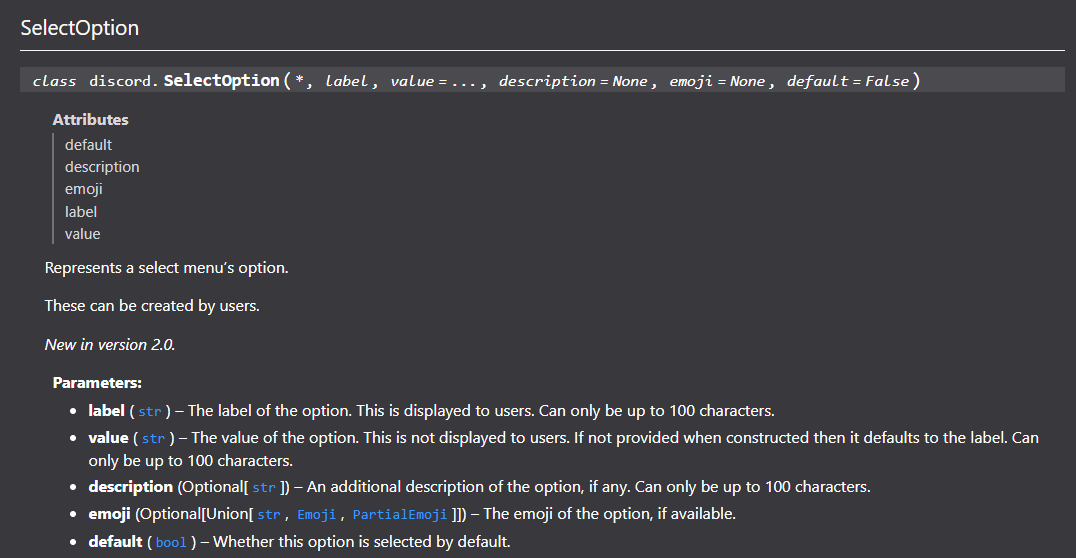The height and width of the screenshot is (558, 1076).
Task: Click the SelectOption section heading
Action: [x=80, y=27]
